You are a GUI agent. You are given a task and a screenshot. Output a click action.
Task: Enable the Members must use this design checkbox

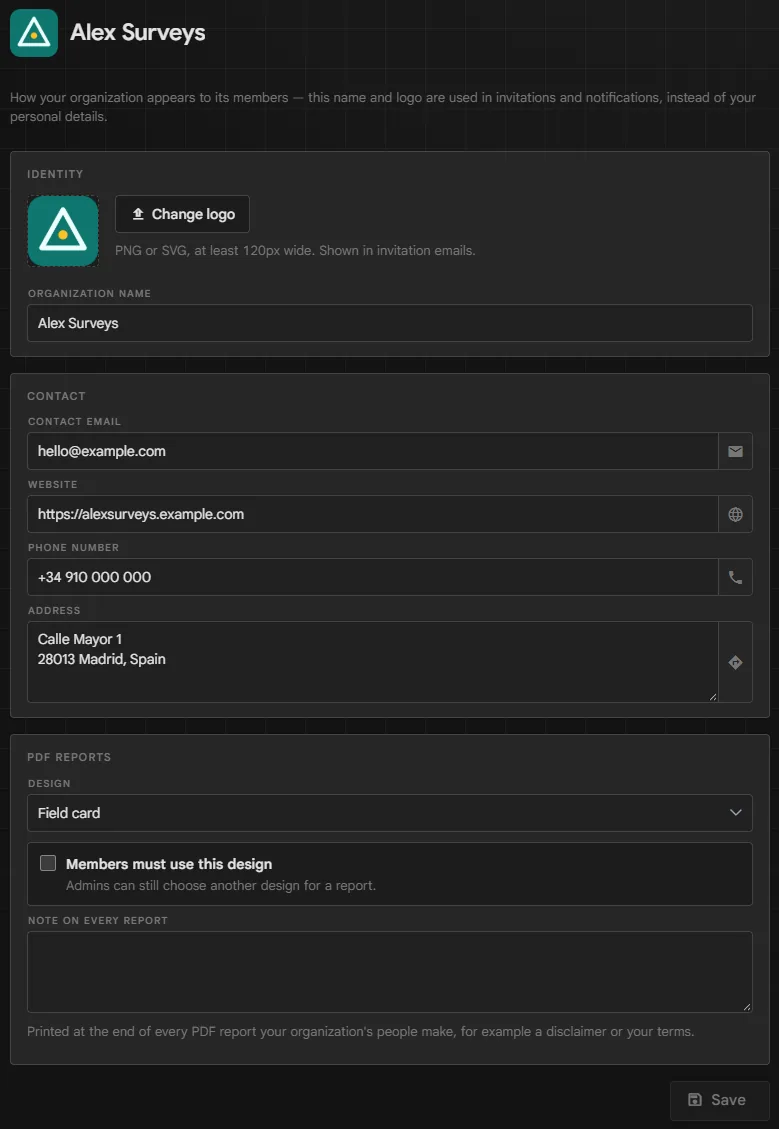point(48,863)
